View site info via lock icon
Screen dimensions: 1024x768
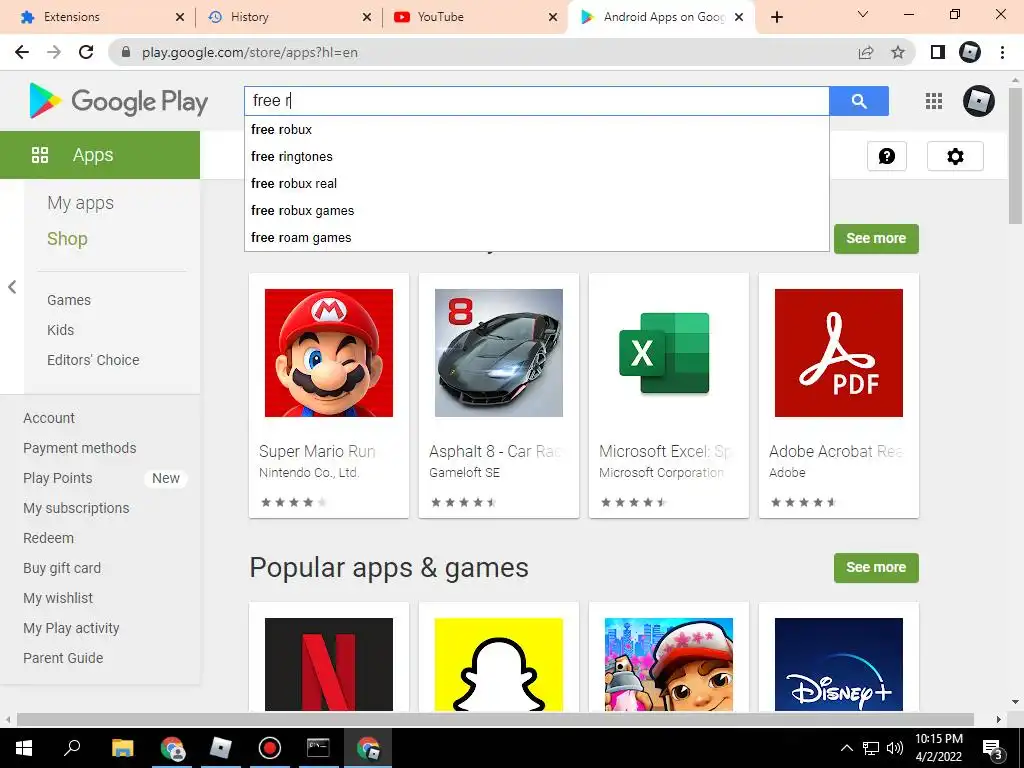[126, 52]
